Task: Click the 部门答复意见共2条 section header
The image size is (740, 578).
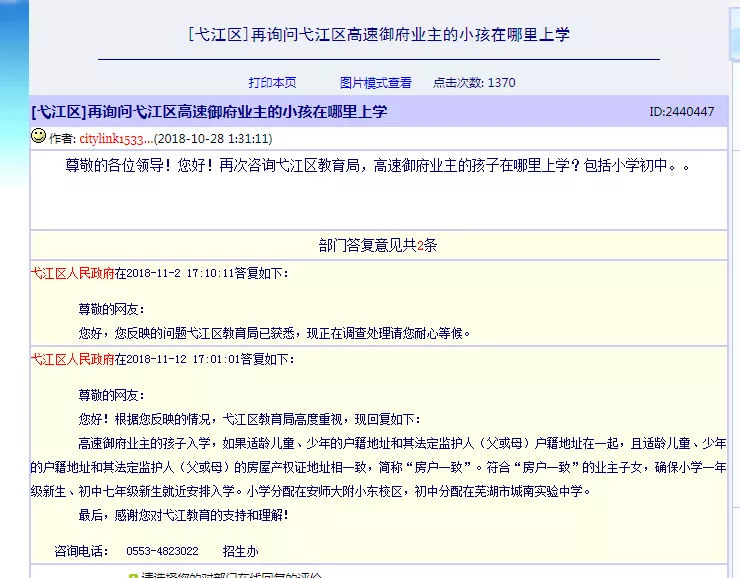Action: point(377,245)
